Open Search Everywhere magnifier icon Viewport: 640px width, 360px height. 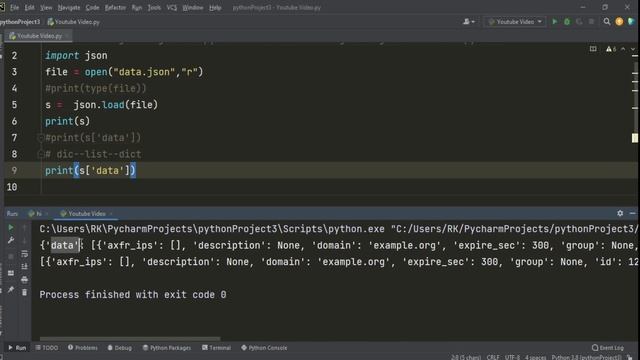click(x=607, y=22)
